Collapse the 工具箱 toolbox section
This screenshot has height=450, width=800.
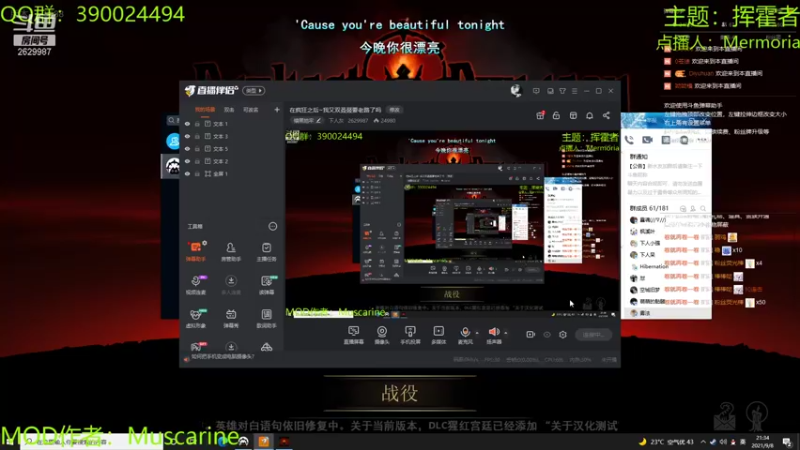(x=273, y=226)
